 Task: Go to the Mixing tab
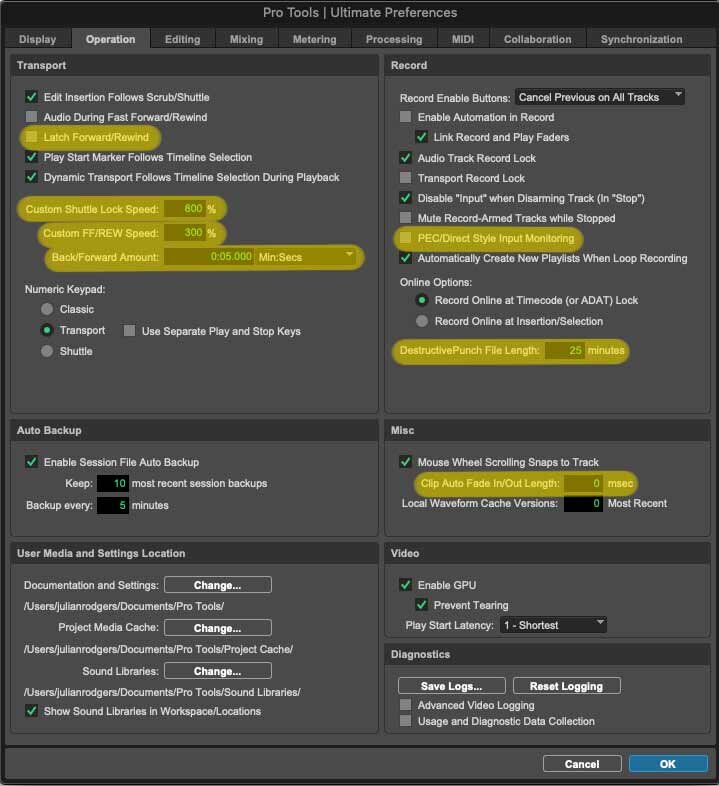pos(246,39)
